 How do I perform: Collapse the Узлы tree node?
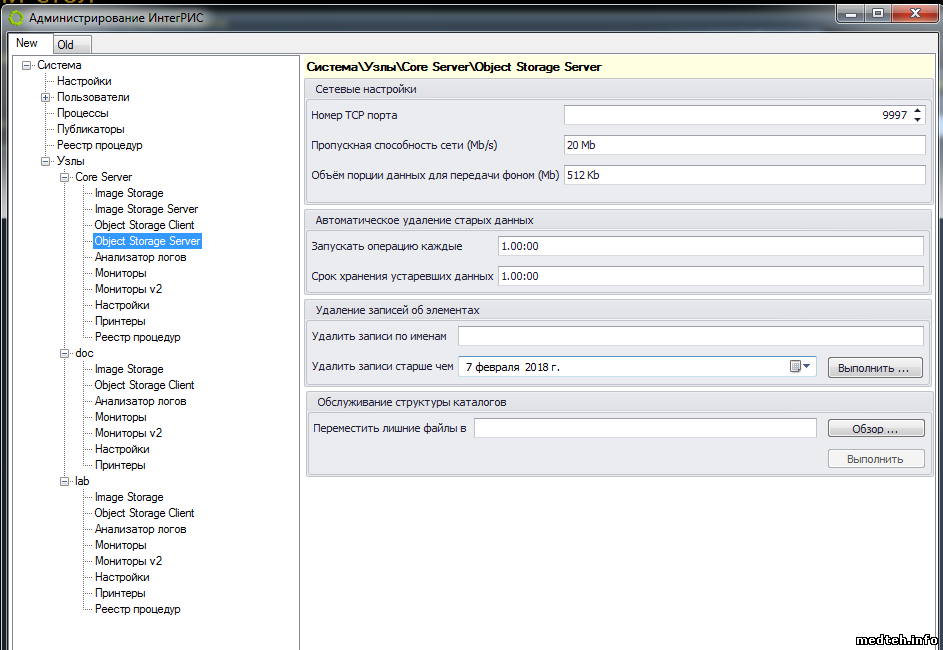pyautogui.click(x=46, y=162)
